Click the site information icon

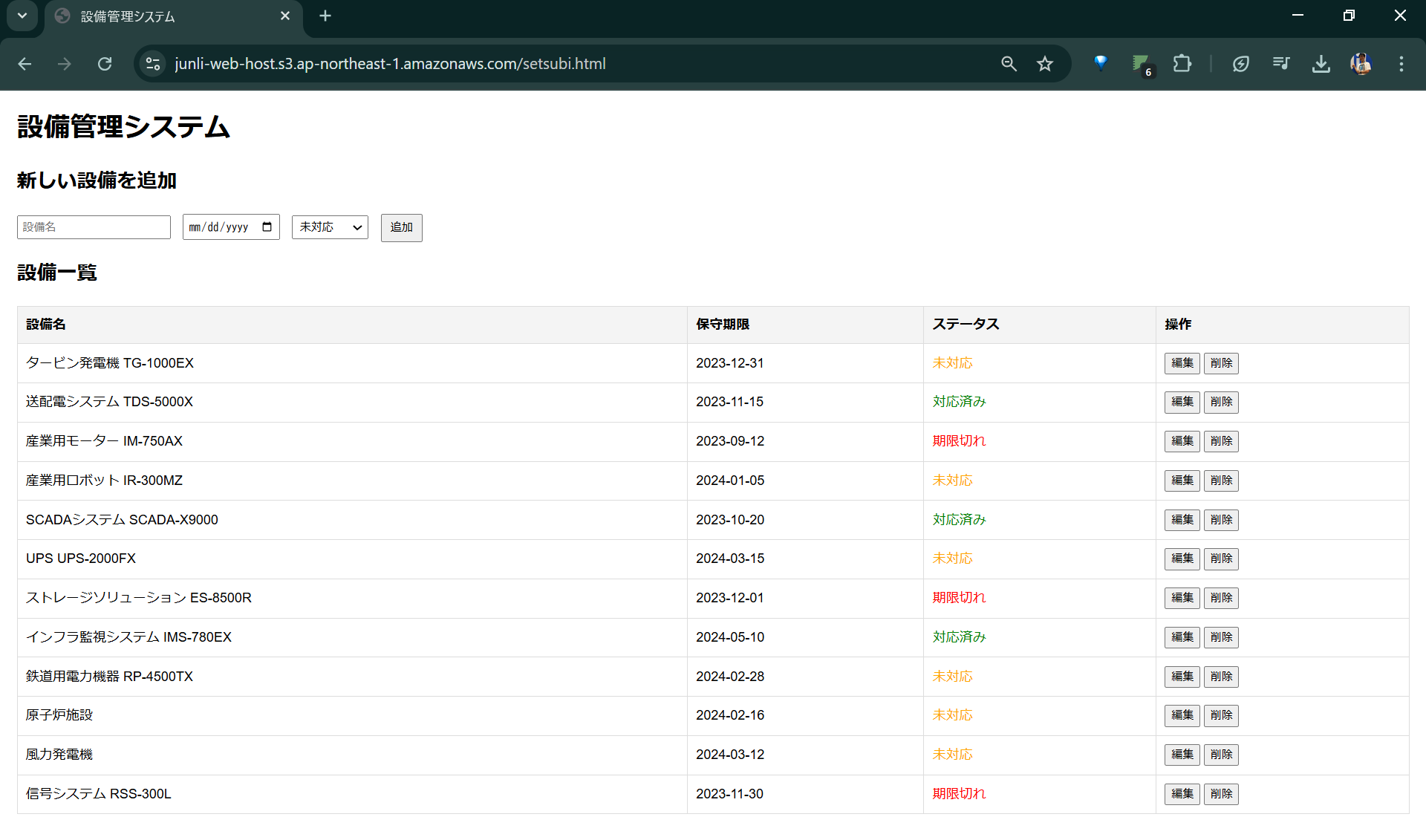153,64
